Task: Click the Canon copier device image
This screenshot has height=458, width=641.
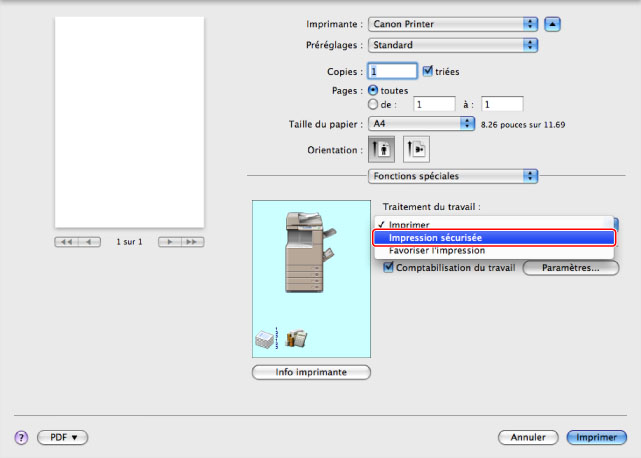Action: click(301, 252)
